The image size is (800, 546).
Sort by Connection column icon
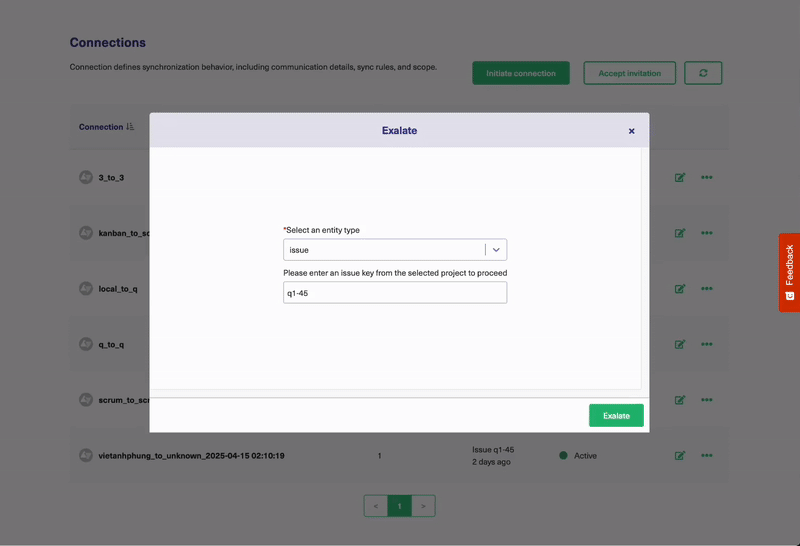pos(130,127)
